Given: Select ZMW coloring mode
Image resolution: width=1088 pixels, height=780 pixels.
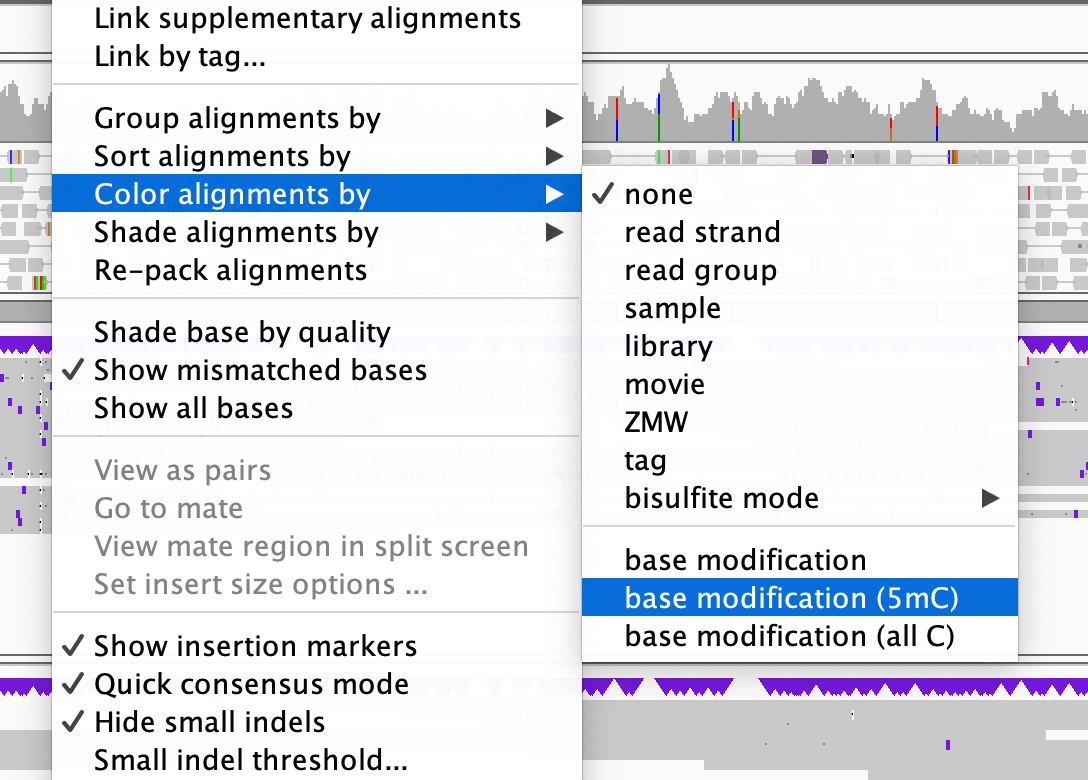Looking at the screenshot, I should [x=655, y=422].
